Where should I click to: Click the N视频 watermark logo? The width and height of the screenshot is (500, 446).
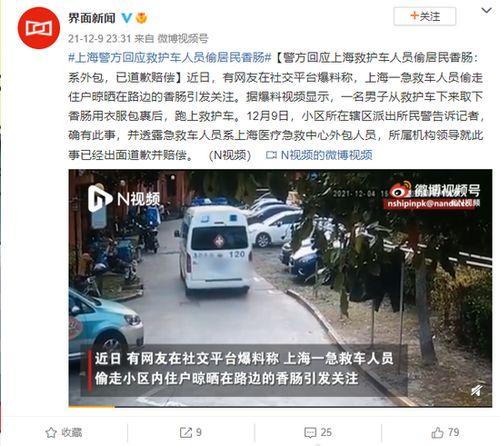(124, 199)
